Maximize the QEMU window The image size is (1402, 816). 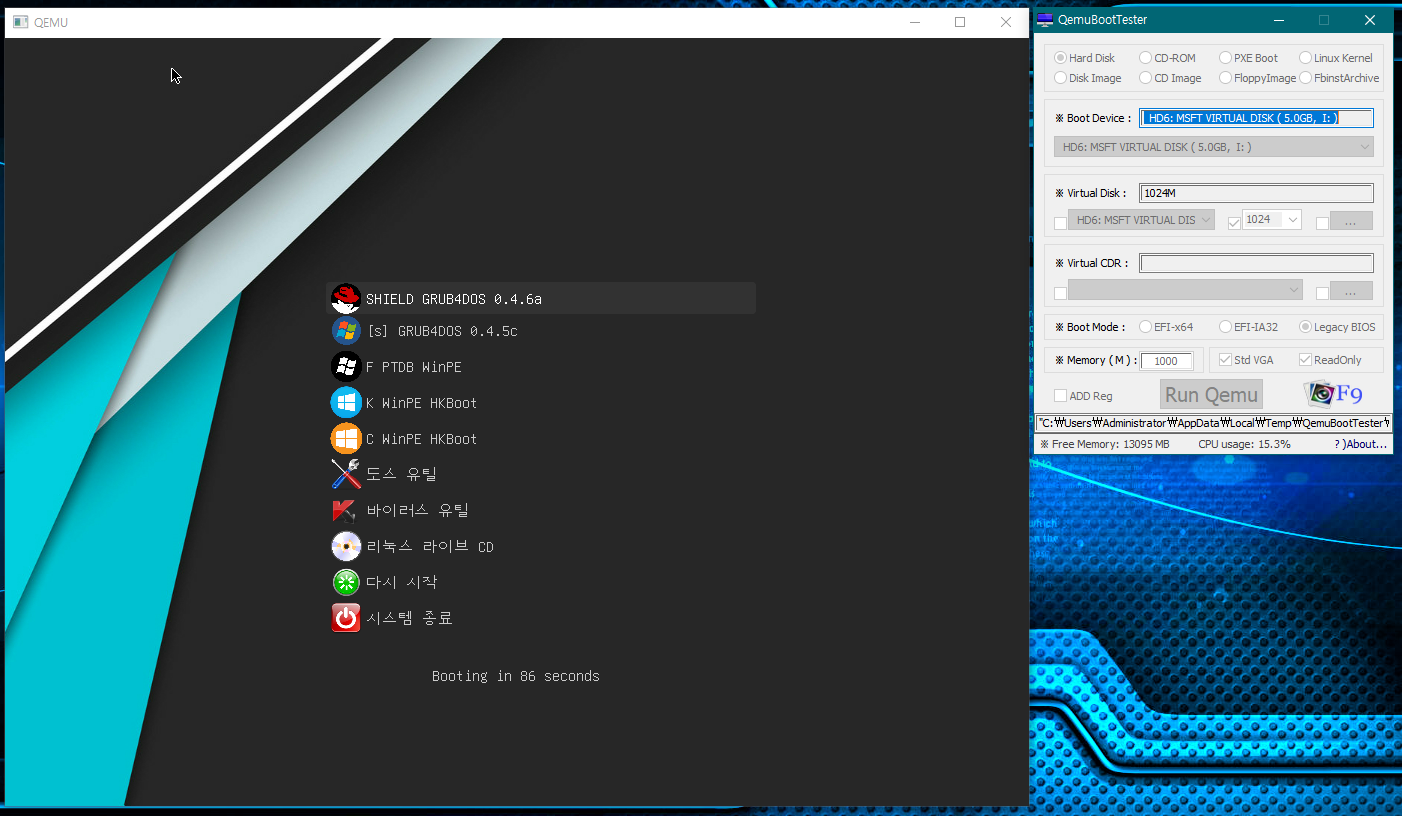coord(960,22)
